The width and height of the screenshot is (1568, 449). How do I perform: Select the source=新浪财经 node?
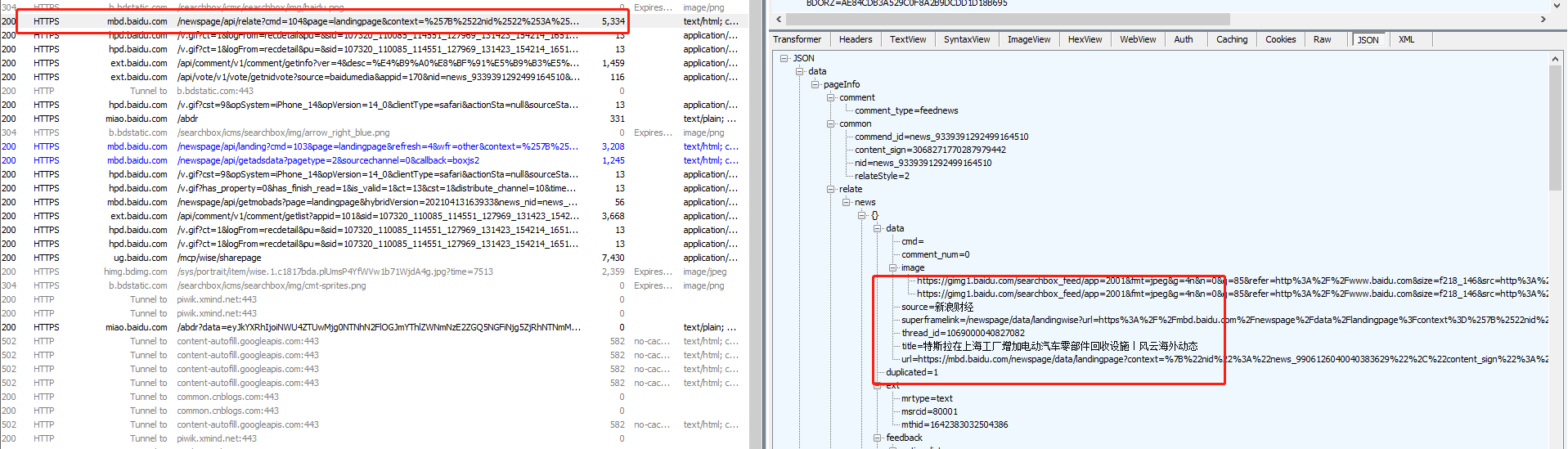pos(937,307)
